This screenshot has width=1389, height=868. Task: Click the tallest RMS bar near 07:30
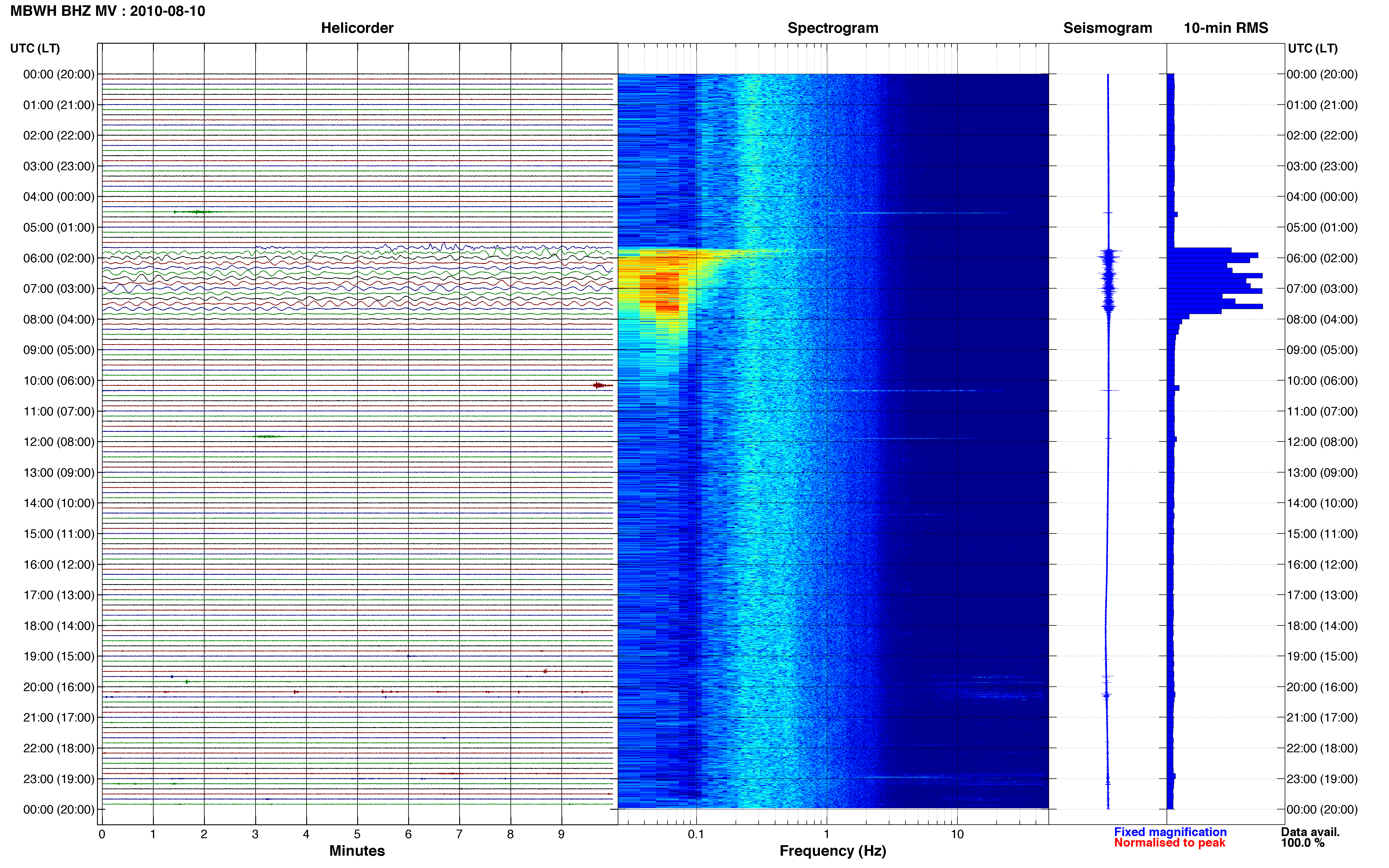coord(1215,306)
